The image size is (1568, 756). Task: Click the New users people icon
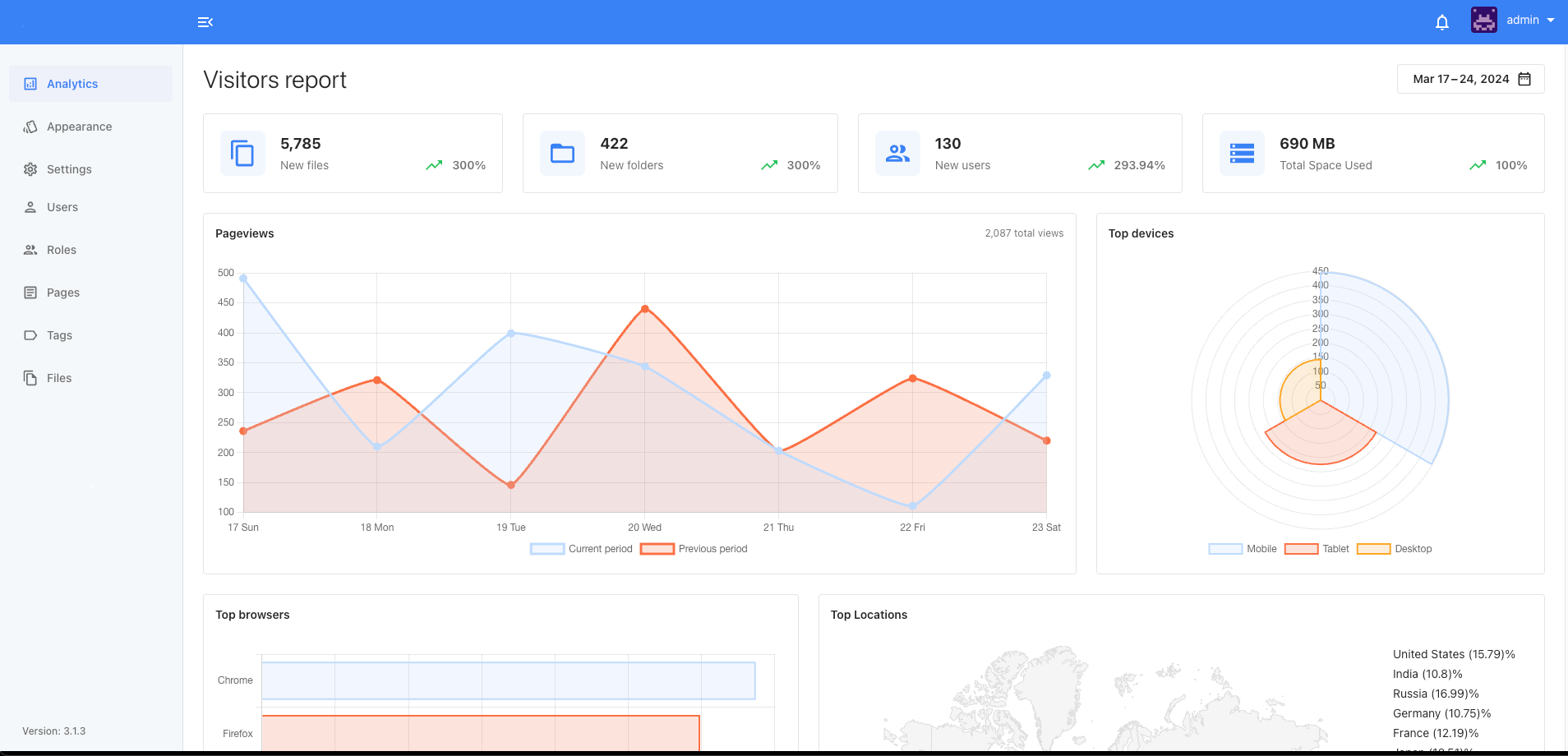coord(897,154)
